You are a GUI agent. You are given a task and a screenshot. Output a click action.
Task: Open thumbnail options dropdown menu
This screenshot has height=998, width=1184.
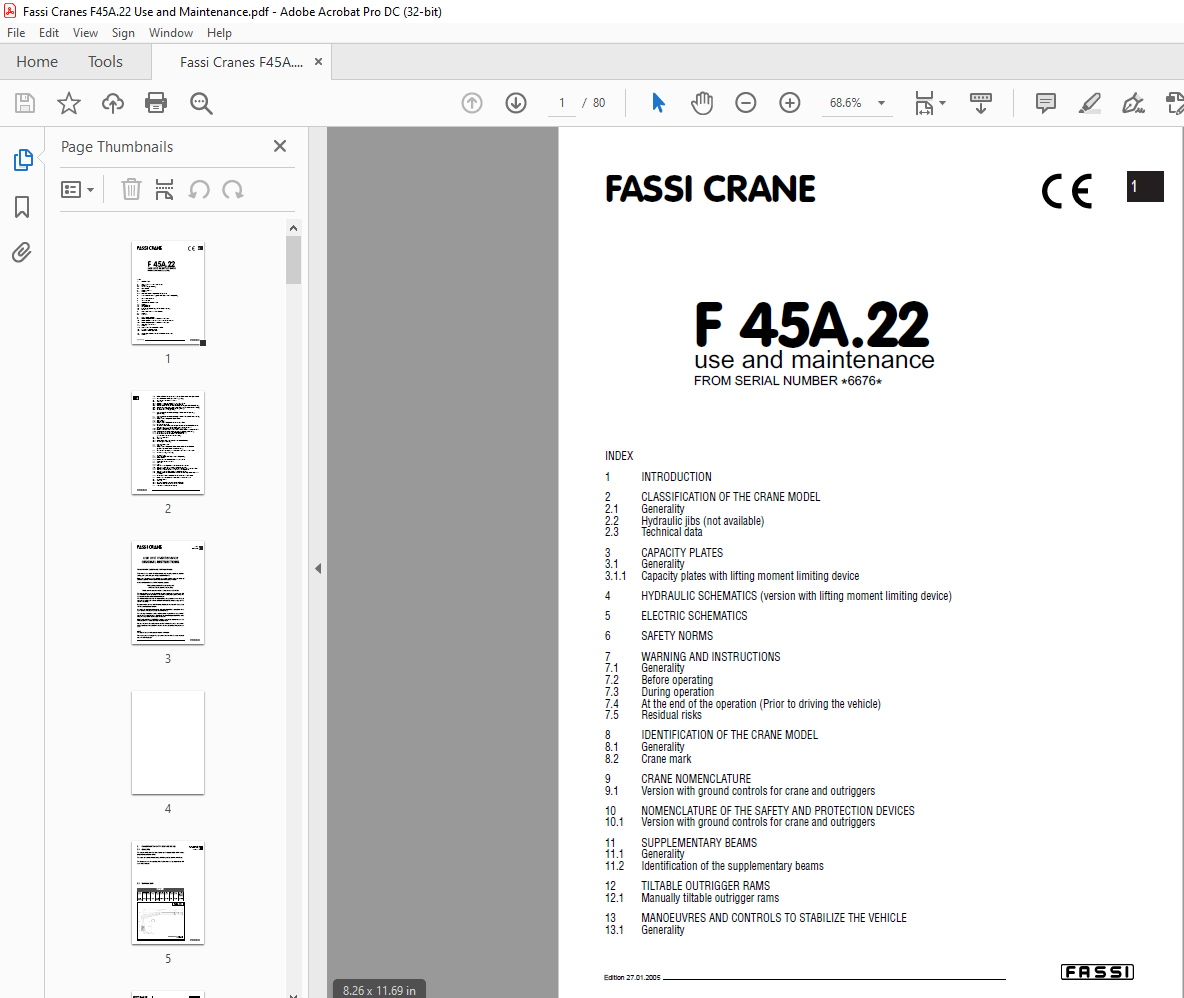tap(77, 189)
